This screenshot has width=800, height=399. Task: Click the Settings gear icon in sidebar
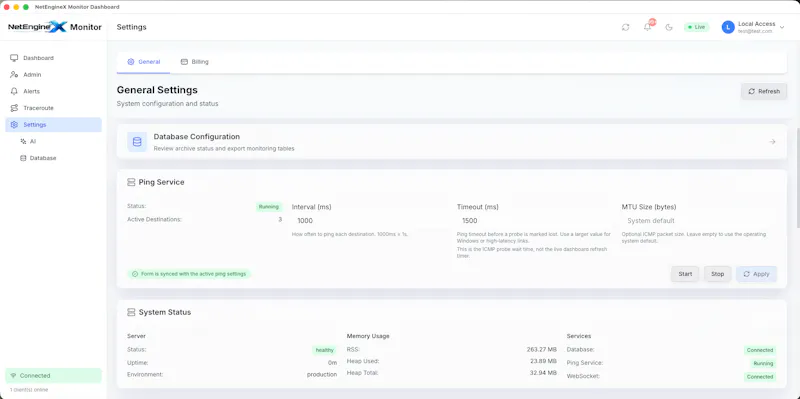pyautogui.click(x=14, y=124)
